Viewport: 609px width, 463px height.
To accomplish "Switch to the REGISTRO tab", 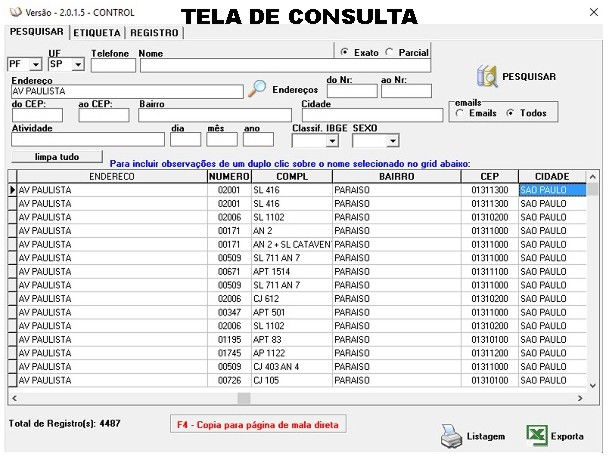I will [x=154, y=33].
